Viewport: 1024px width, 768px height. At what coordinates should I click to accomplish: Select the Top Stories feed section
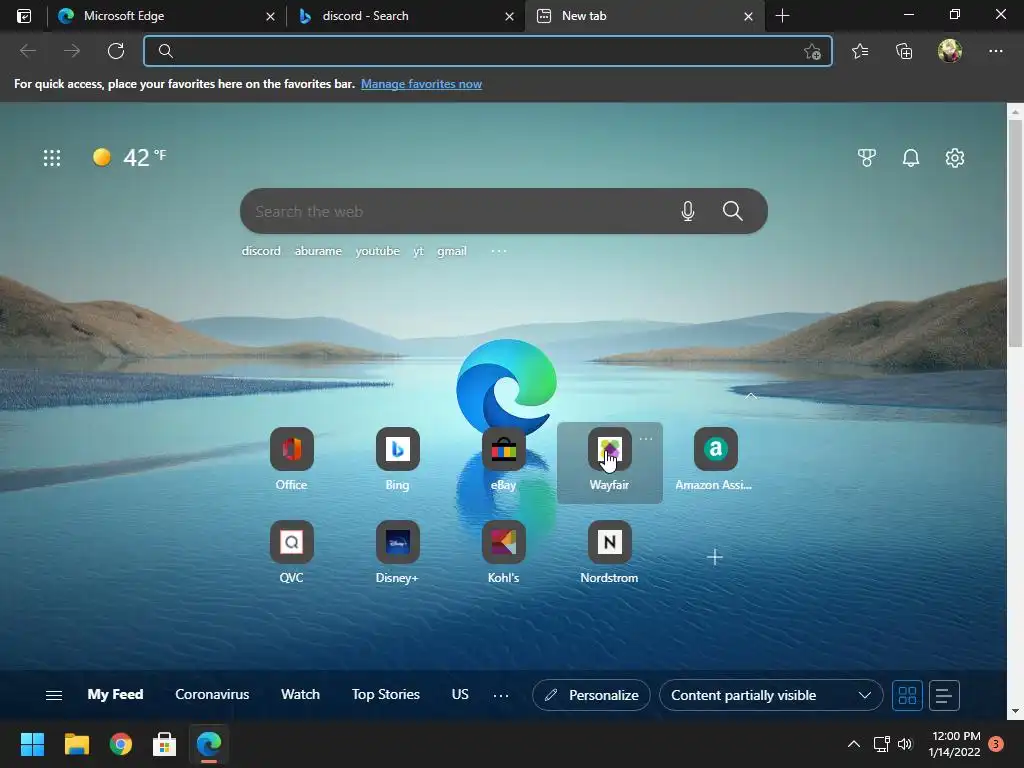pyautogui.click(x=385, y=694)
